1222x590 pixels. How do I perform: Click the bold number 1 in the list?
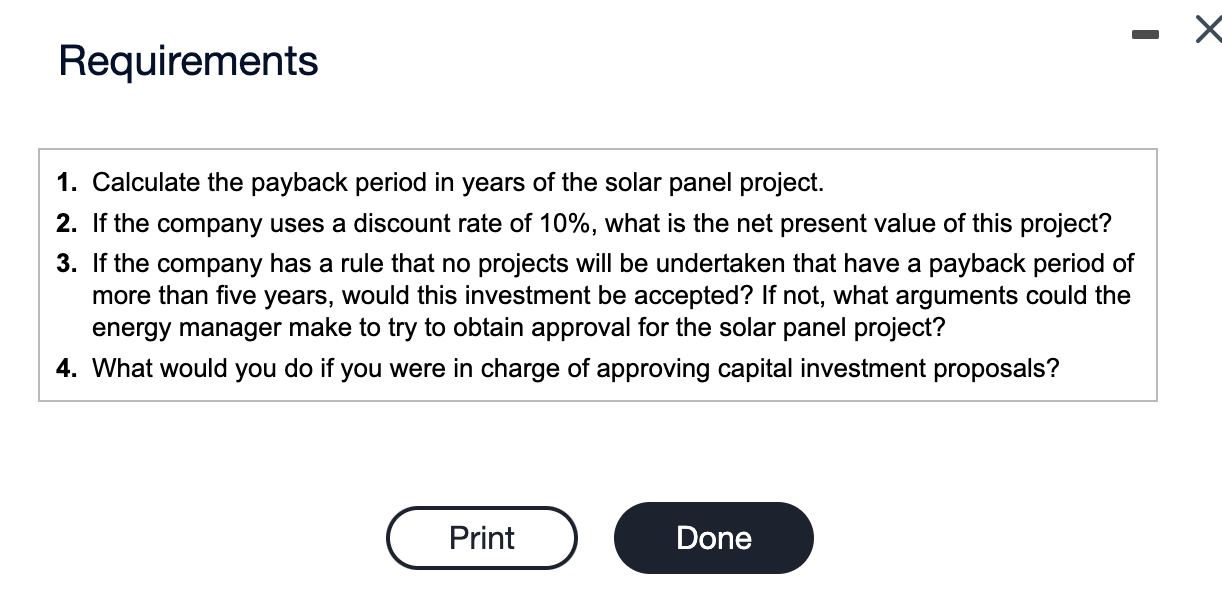(x=67, y=182)
